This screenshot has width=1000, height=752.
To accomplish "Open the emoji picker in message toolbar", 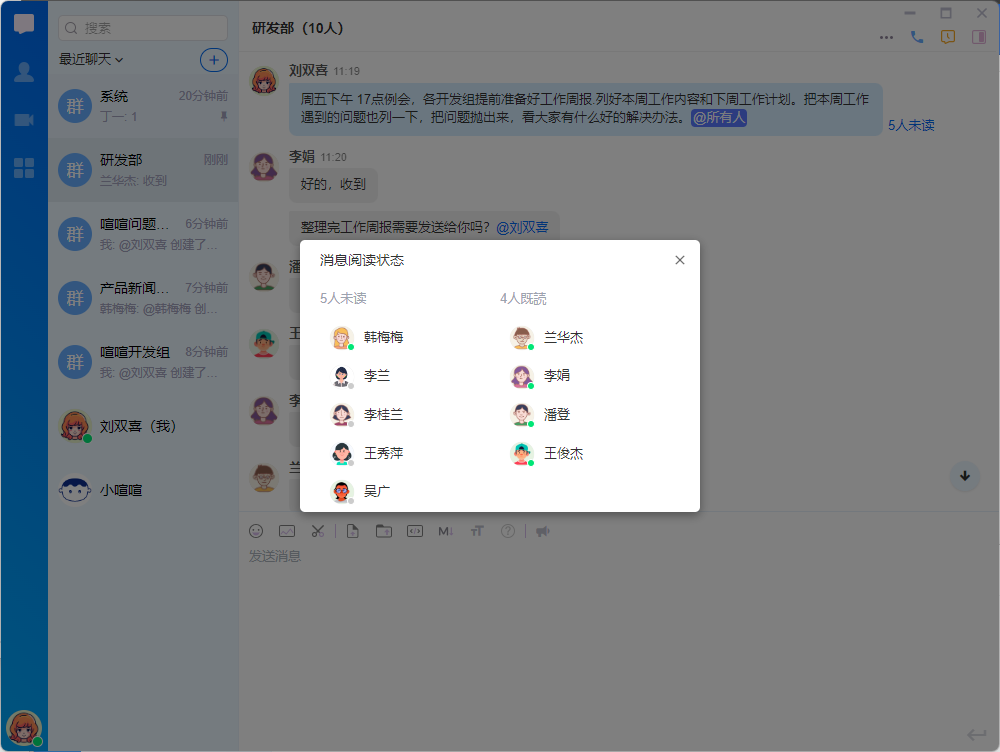I will (x=256, y=531).
